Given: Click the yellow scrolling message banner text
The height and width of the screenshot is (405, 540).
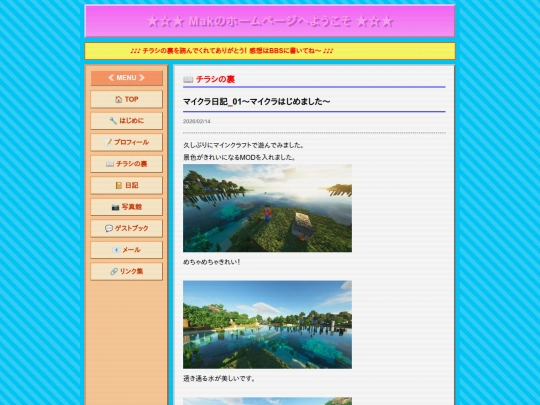Looking at the screenshot, I should pos(231,51).
